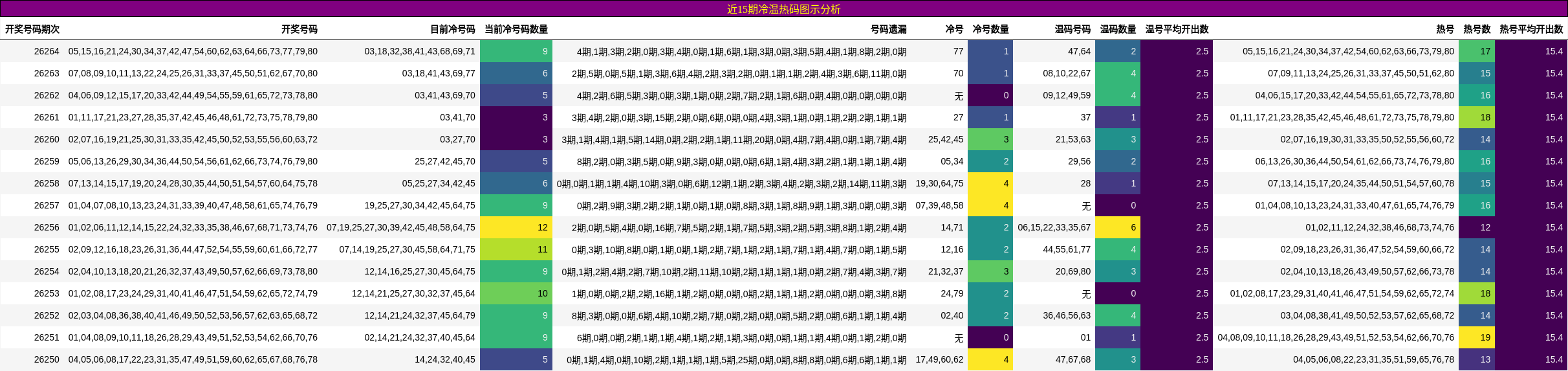Select the 号码遗漏 column header
1568x371 pixels.
(888, 29)
